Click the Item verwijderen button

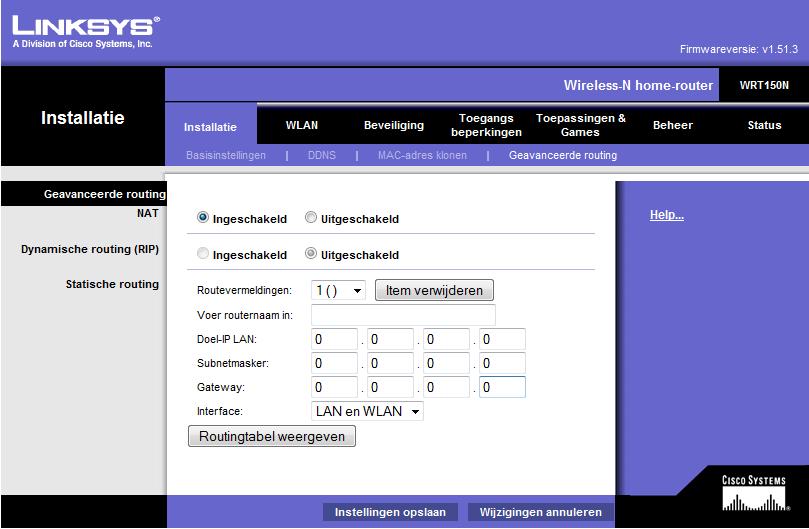434,290
